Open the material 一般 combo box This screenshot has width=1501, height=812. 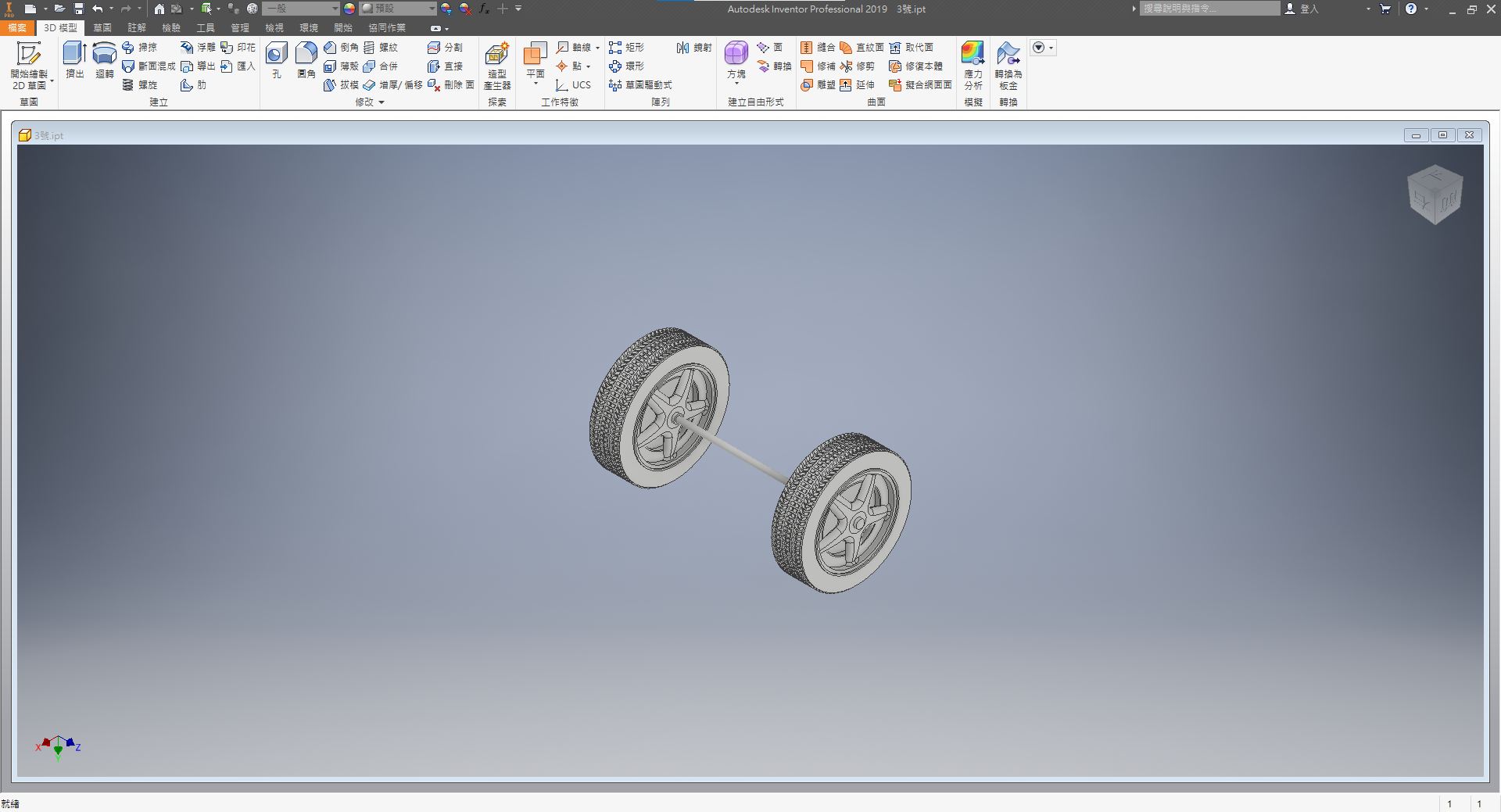(301, 9)
